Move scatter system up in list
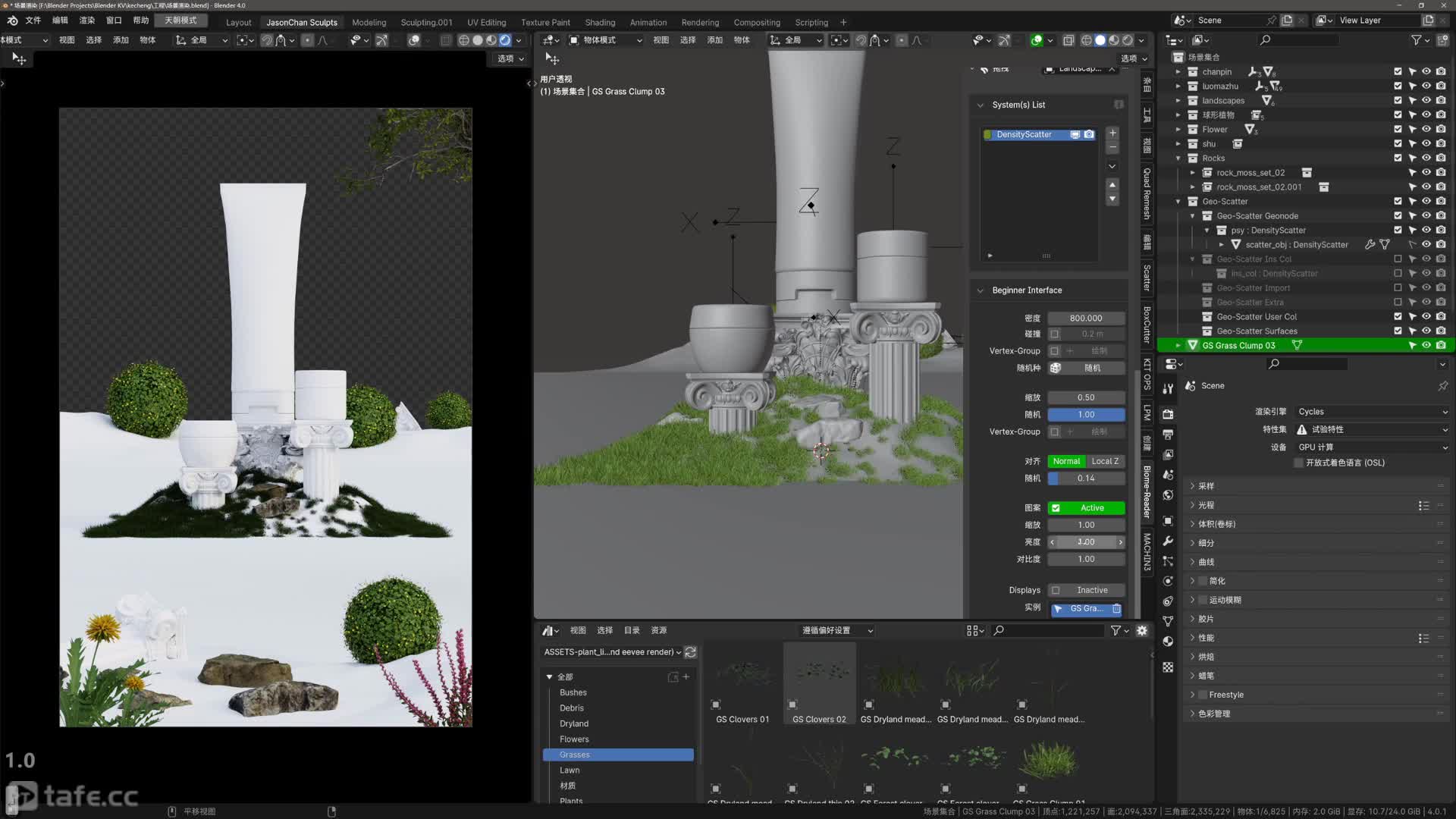Viewport: 1456px width, 819px height. [1112, 185]
